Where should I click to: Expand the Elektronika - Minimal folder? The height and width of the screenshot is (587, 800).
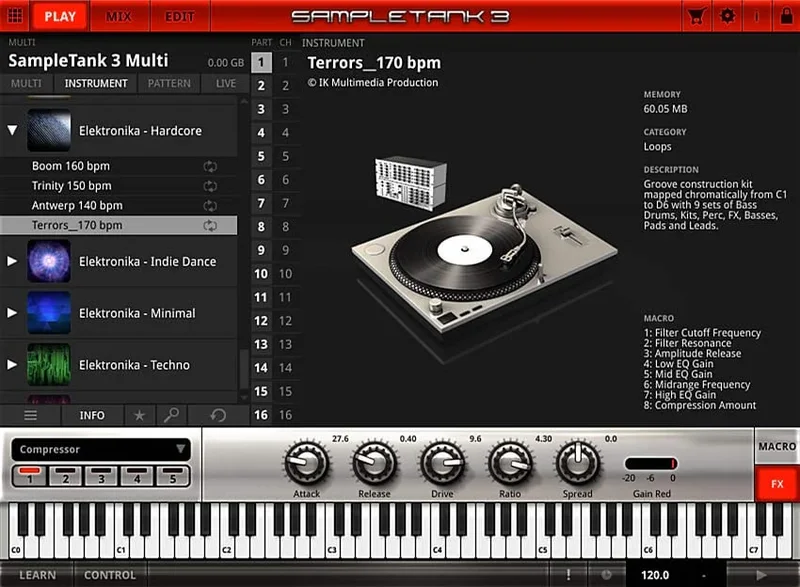point(12,313)
